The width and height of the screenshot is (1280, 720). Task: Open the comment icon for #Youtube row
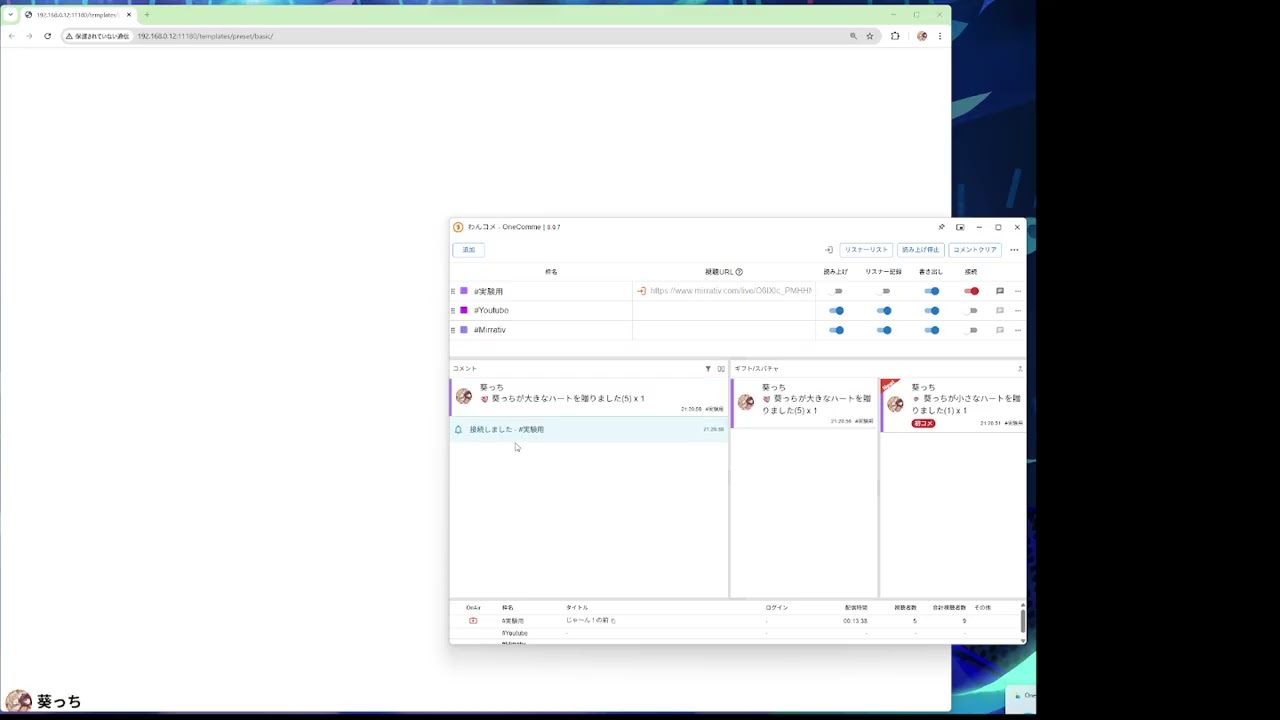coord(1000,310)
